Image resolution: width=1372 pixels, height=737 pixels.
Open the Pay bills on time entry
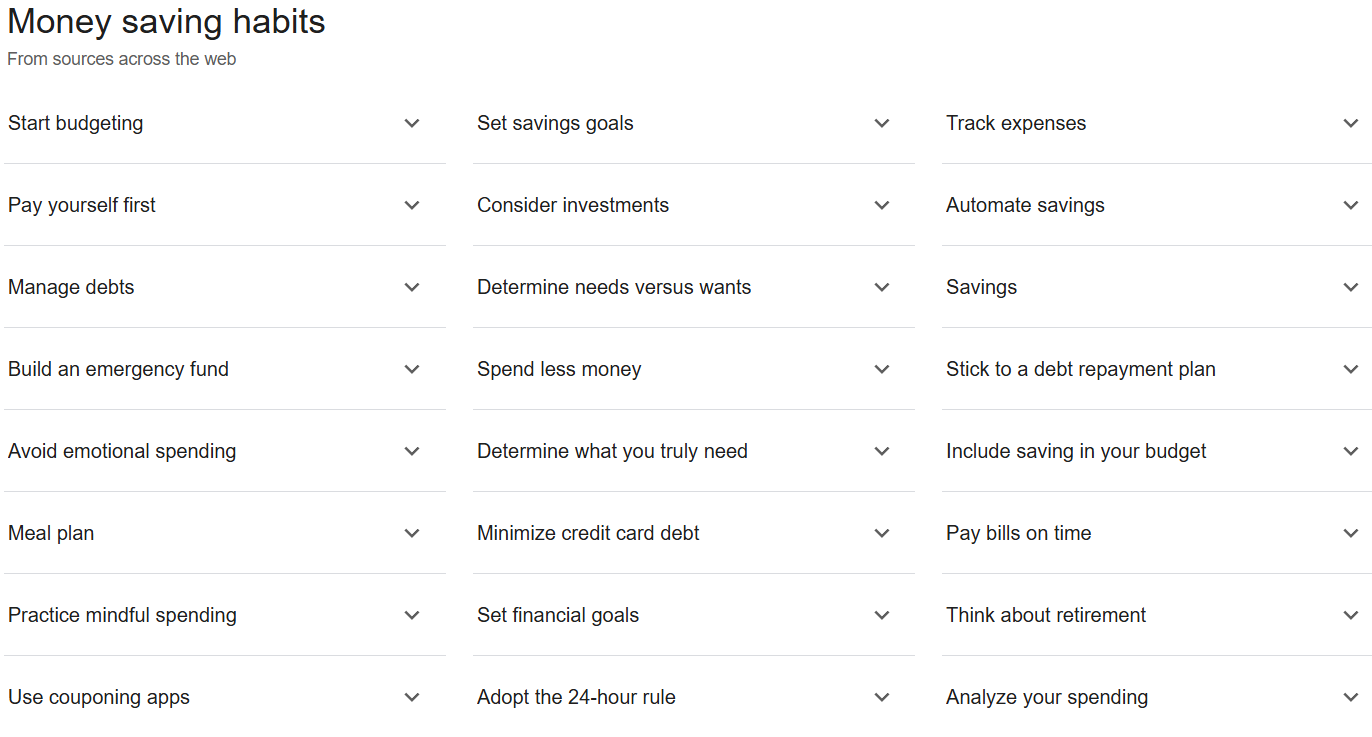point(1352,533)
